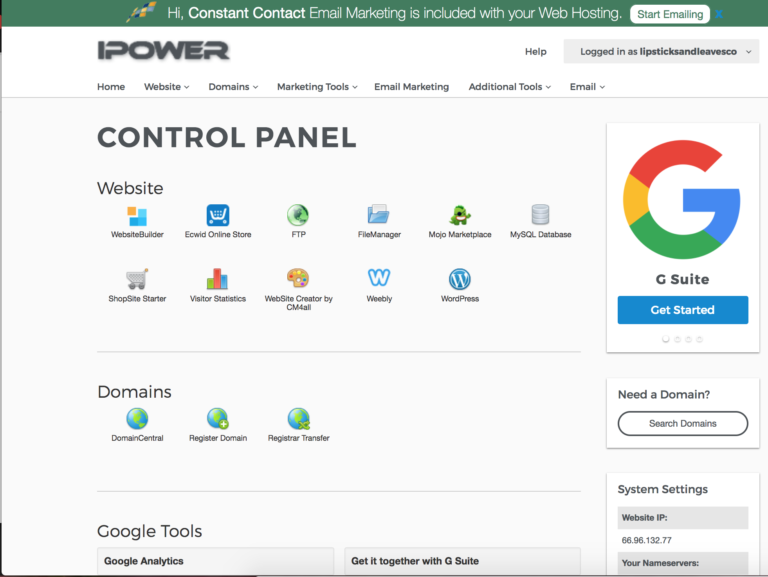This screenshot has height=577, width=768.
Task: Click the Help link
Action: pyautogui.click(x=535, y=51)
